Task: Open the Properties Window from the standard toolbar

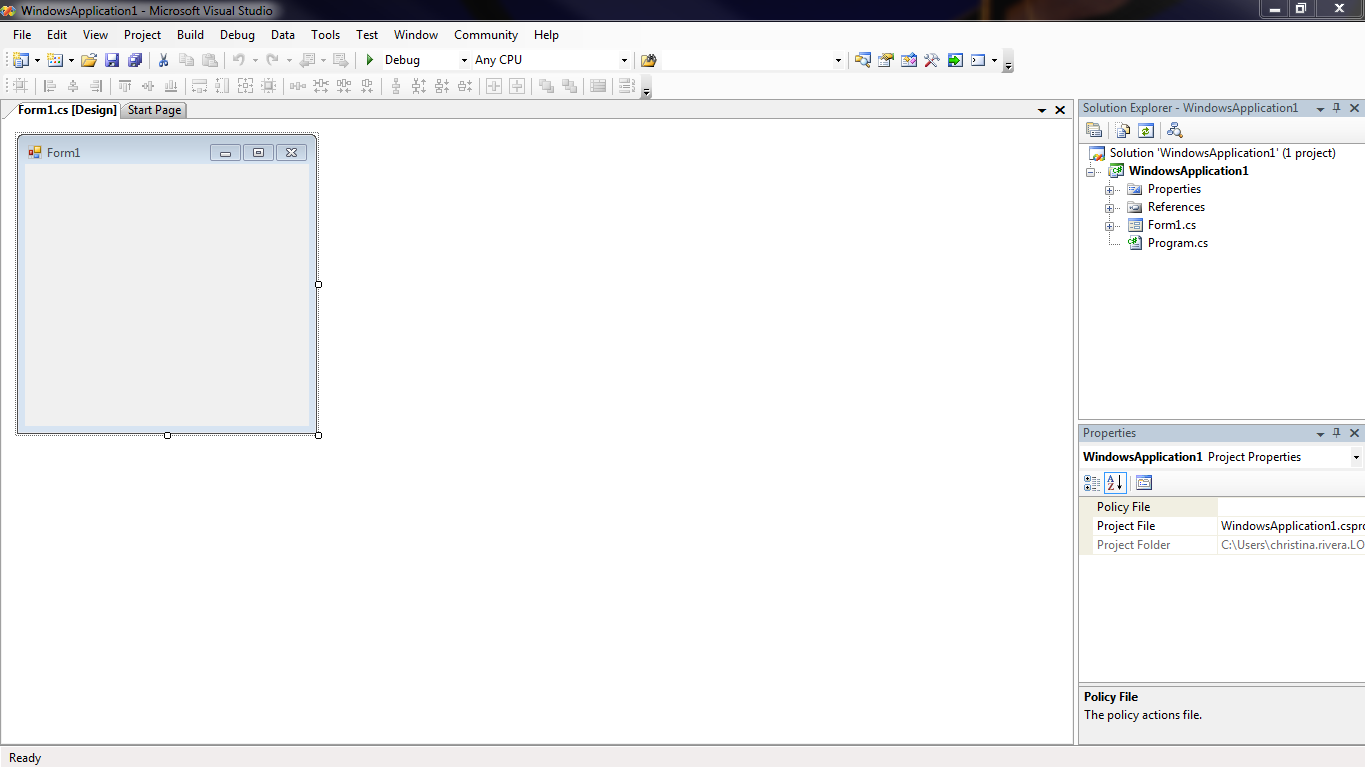Action: [885, 60]
